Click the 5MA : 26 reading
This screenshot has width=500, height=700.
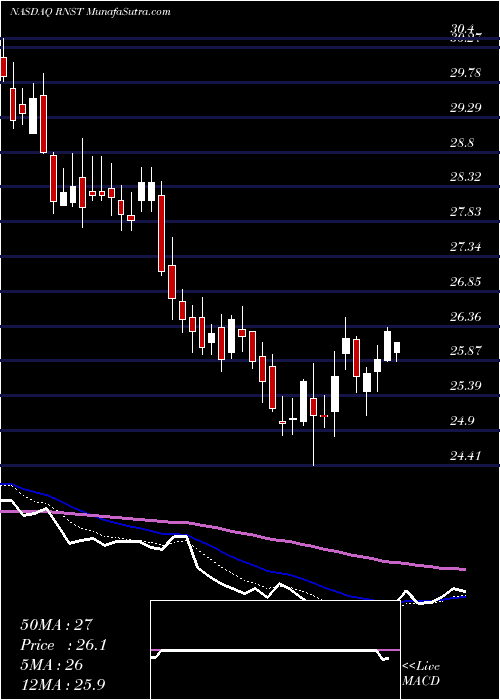pos(52,665)
